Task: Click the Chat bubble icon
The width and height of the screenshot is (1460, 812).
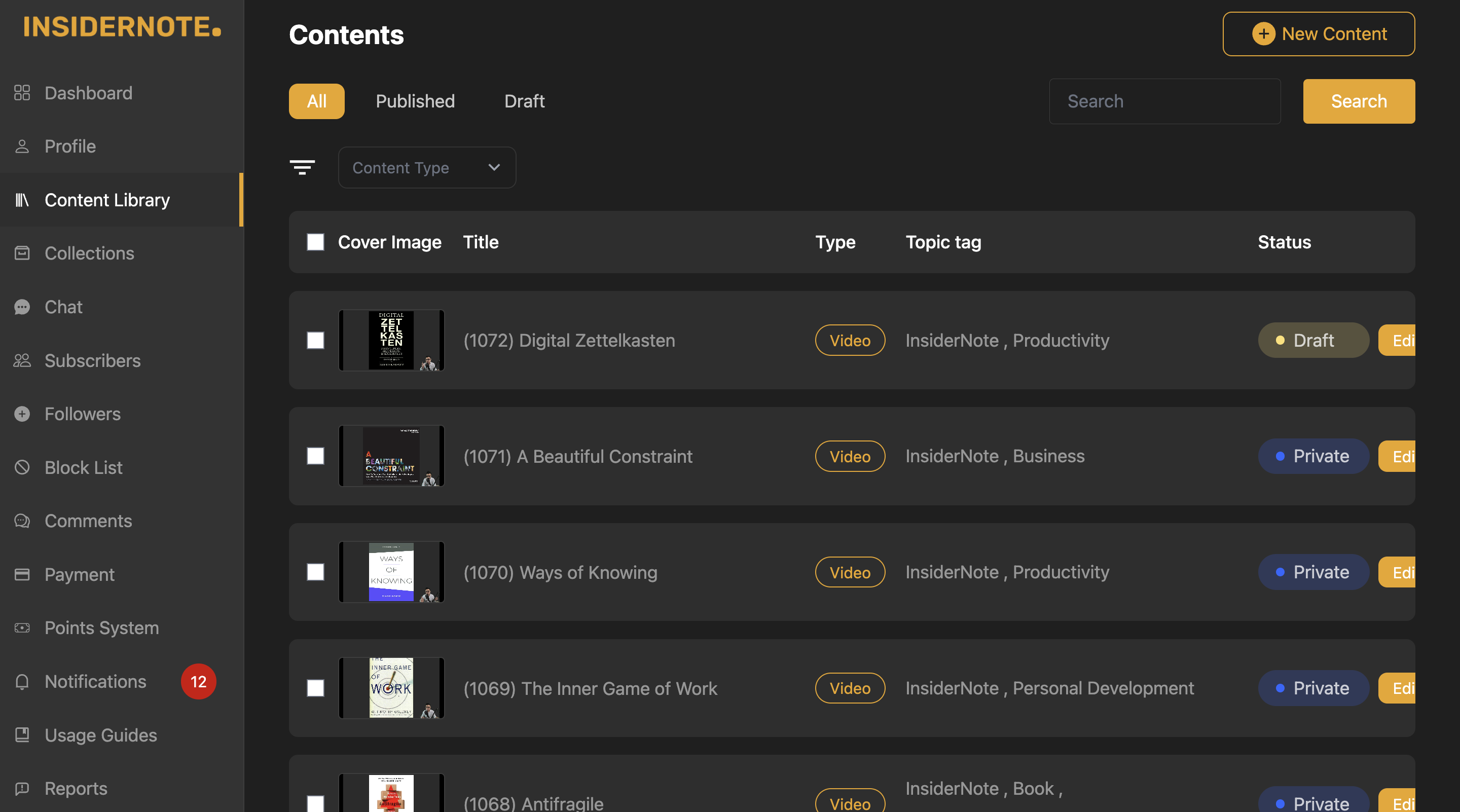Action: pos(22,307)
